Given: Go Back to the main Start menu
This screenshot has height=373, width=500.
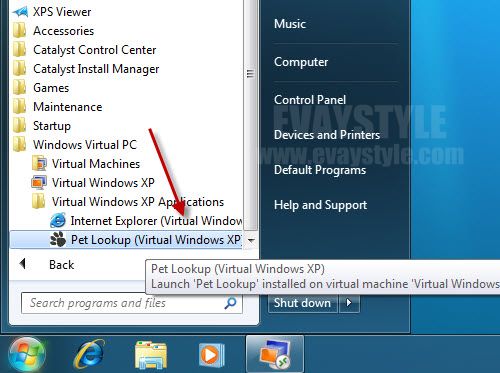Looking at the screenshot, I should click(x=61, y=265).
